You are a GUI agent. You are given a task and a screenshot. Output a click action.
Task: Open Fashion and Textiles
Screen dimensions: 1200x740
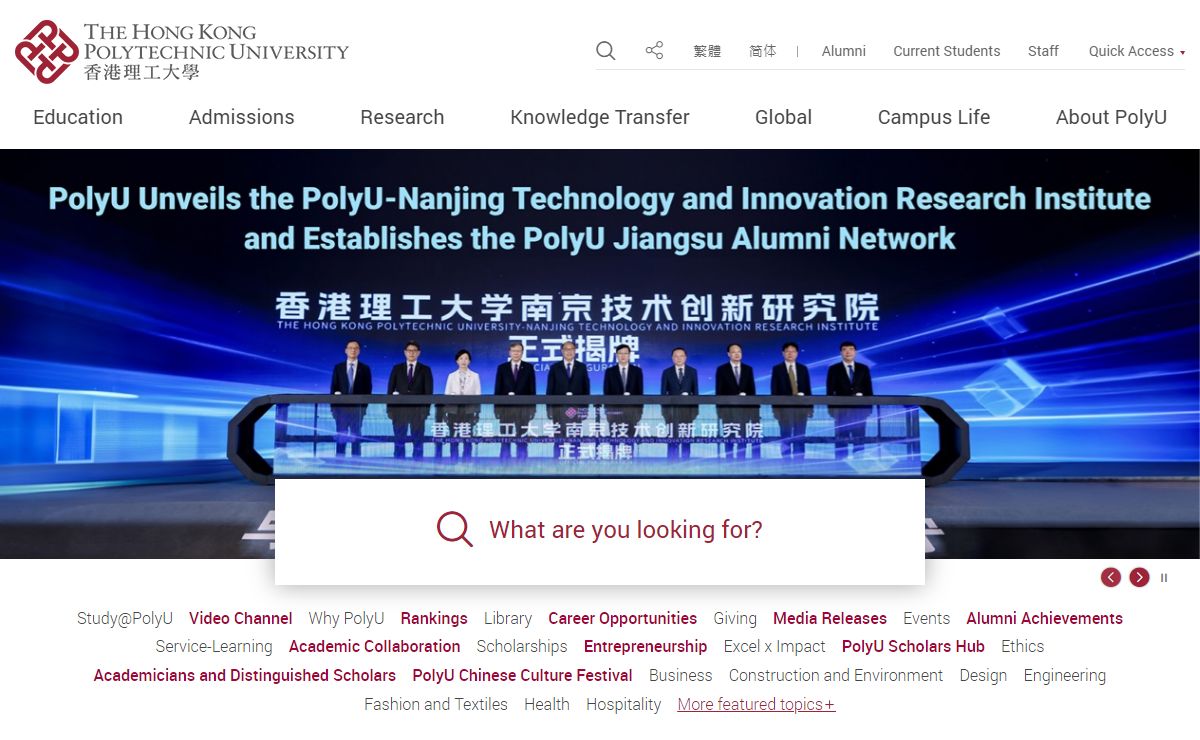pos(436,704)
